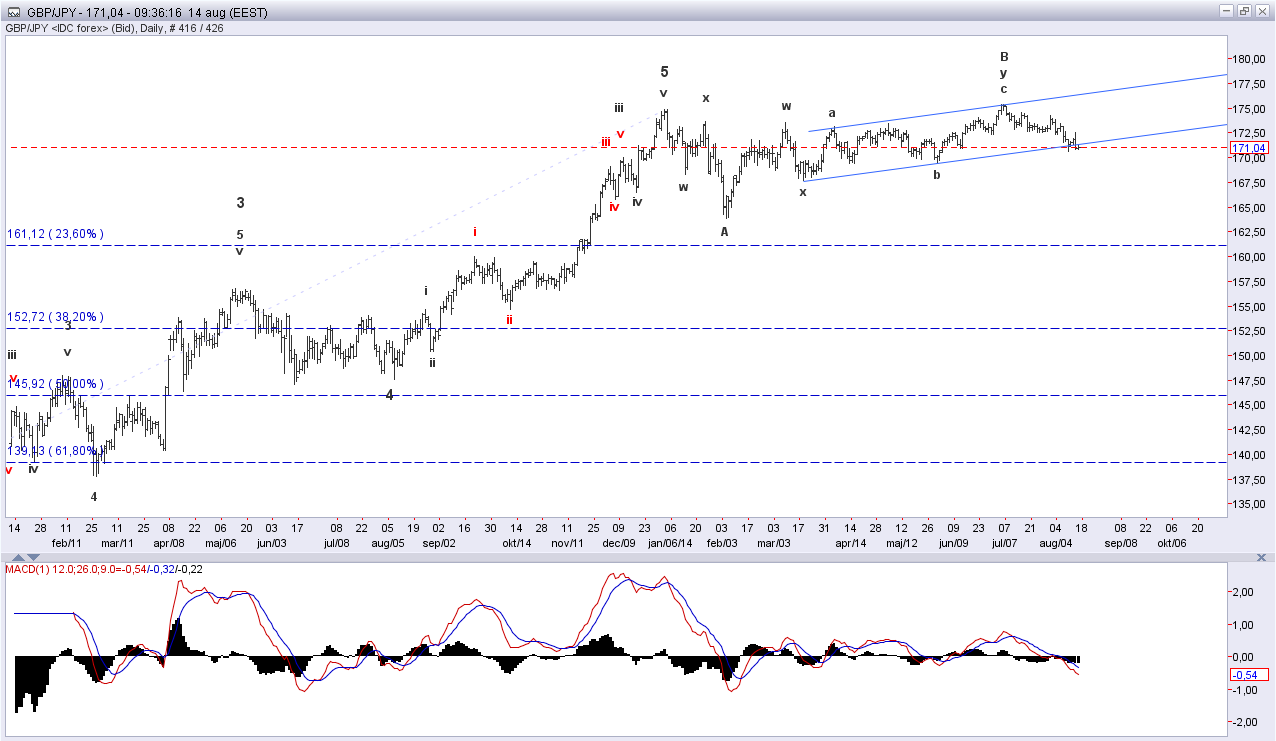Click the 135,00 price axis label

1250,504
